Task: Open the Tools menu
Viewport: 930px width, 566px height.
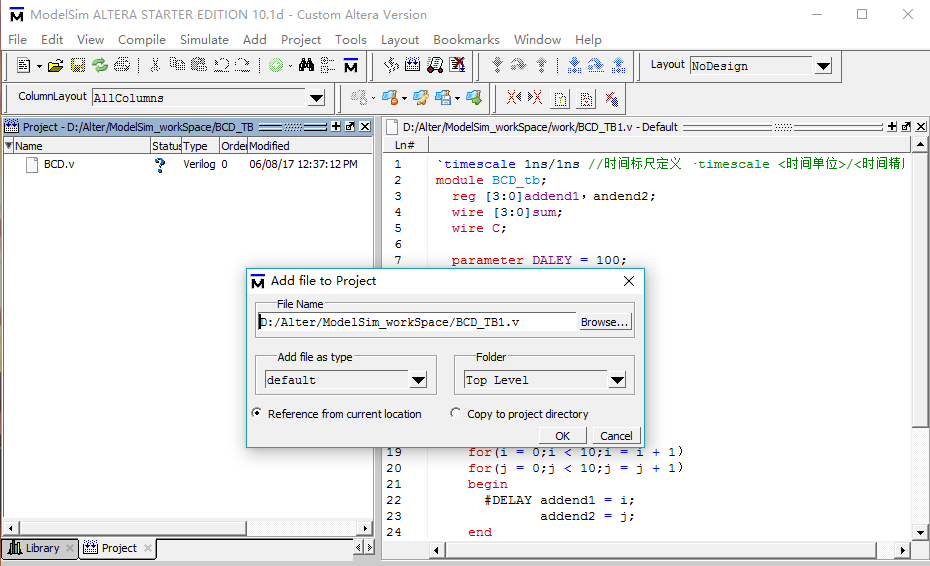Action: coord(351,39)
